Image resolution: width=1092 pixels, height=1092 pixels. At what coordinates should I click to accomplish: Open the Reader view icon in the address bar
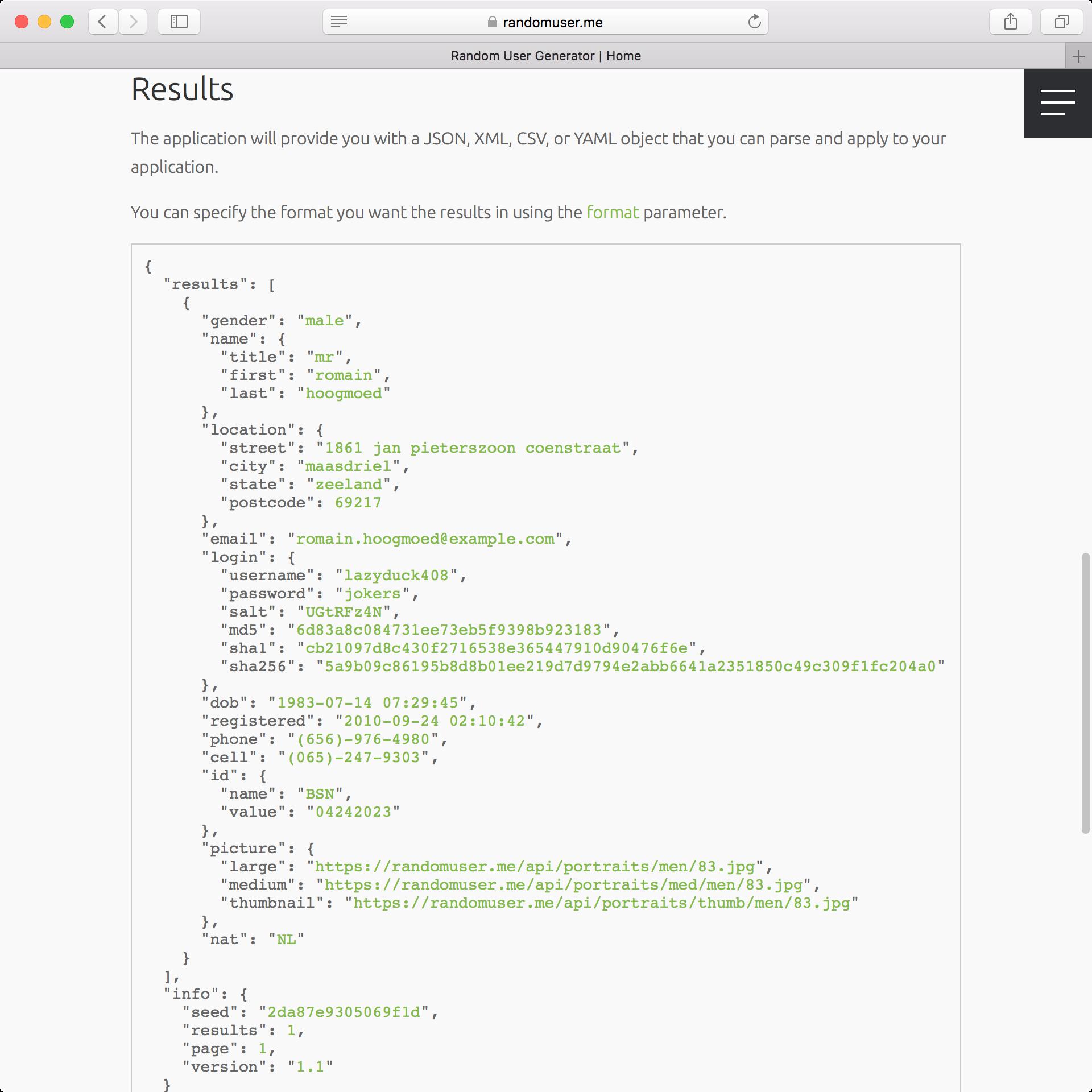(x=339, y=22)
